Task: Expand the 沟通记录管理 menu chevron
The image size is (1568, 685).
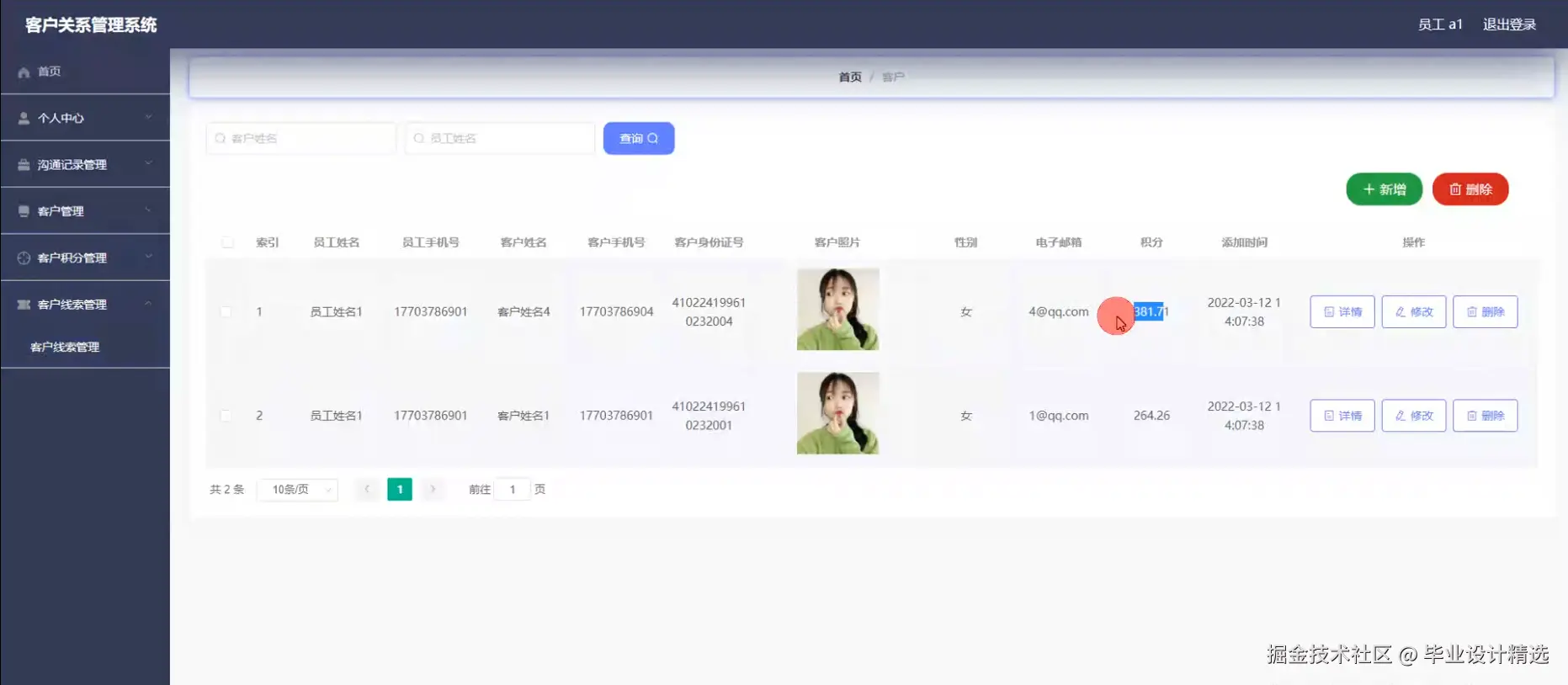Action: coord(148,164)
